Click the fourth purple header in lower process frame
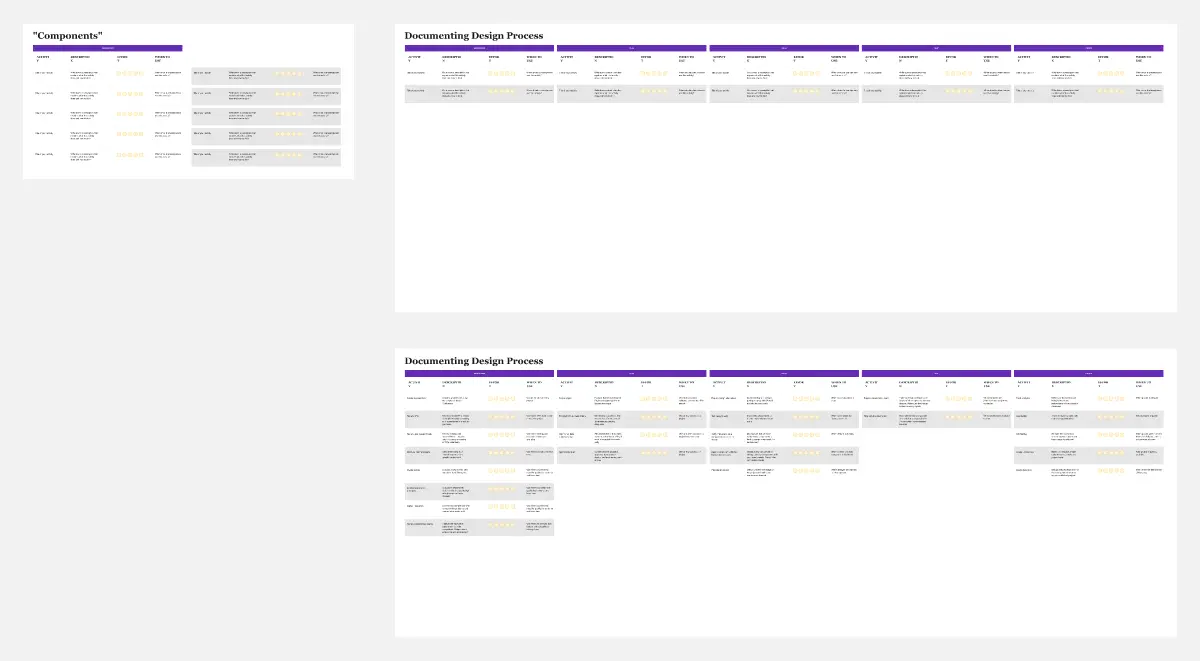This screenshot has height=661, width=1200. click(936, 373)
